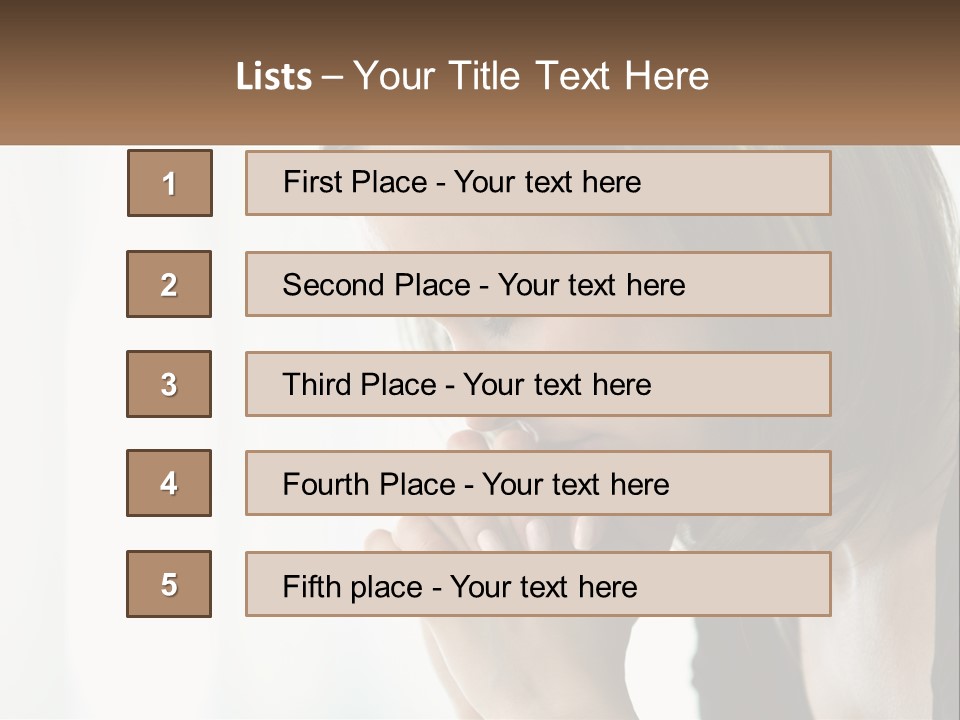This screenshot has height=720, width=960.
Task: Click the dash in the slide title
Action: [x=333, y=77]
